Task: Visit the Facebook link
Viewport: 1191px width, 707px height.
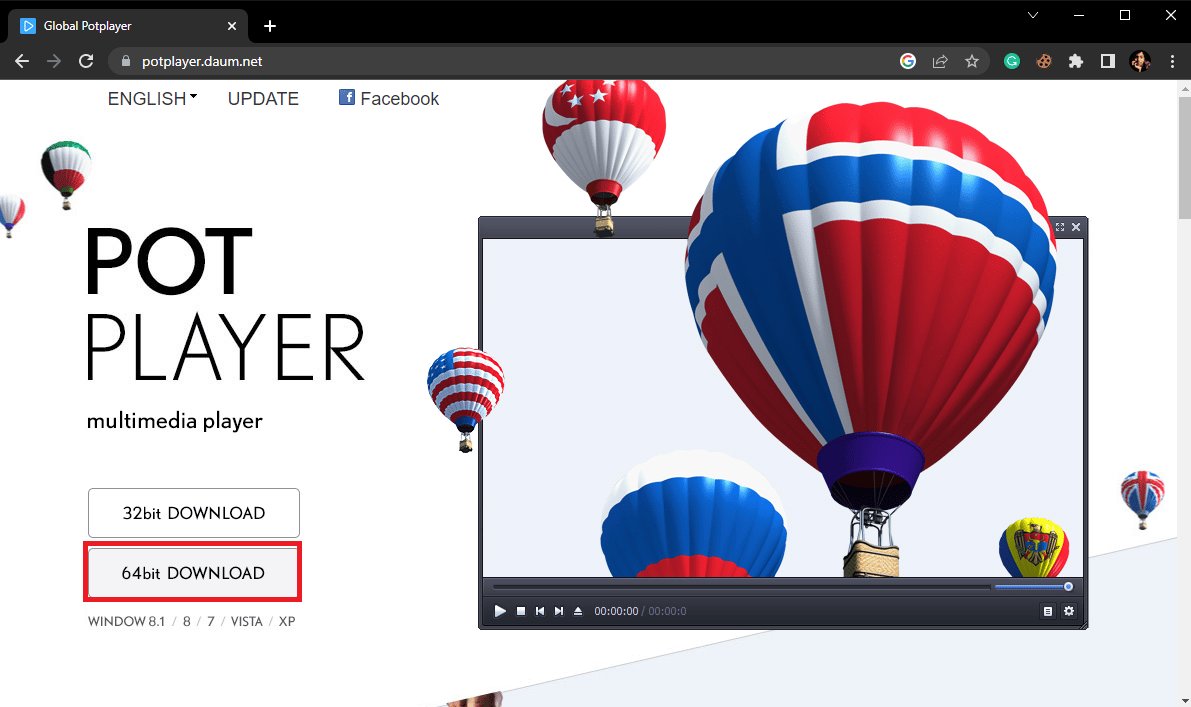Action: [x=389, y=99]
